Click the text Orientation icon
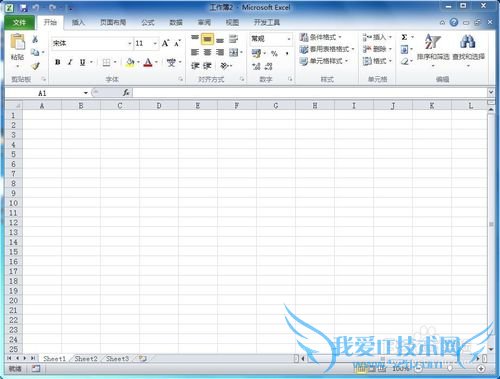This screenshot has height=379, width=500. pyautogui.click(x=224, y=65)
